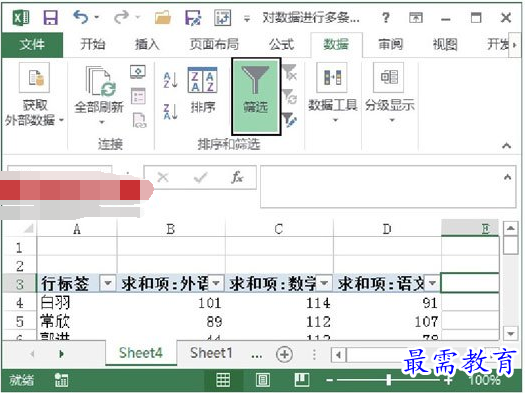Toggle the 筛选 filter button
525x393 pixels.
click(x=256, y=96)
